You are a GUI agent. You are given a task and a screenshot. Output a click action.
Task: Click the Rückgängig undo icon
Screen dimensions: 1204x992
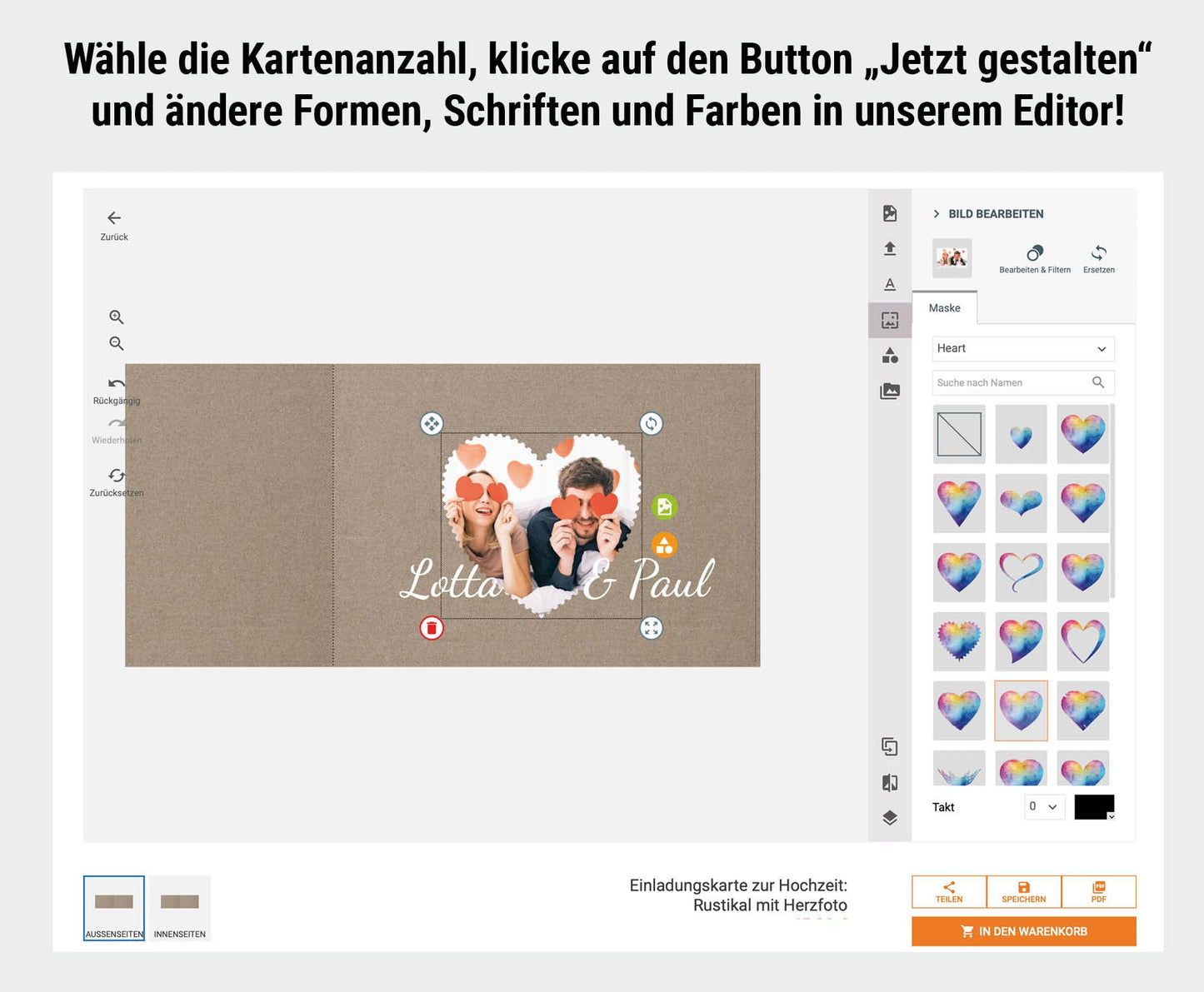coord(117,385)
